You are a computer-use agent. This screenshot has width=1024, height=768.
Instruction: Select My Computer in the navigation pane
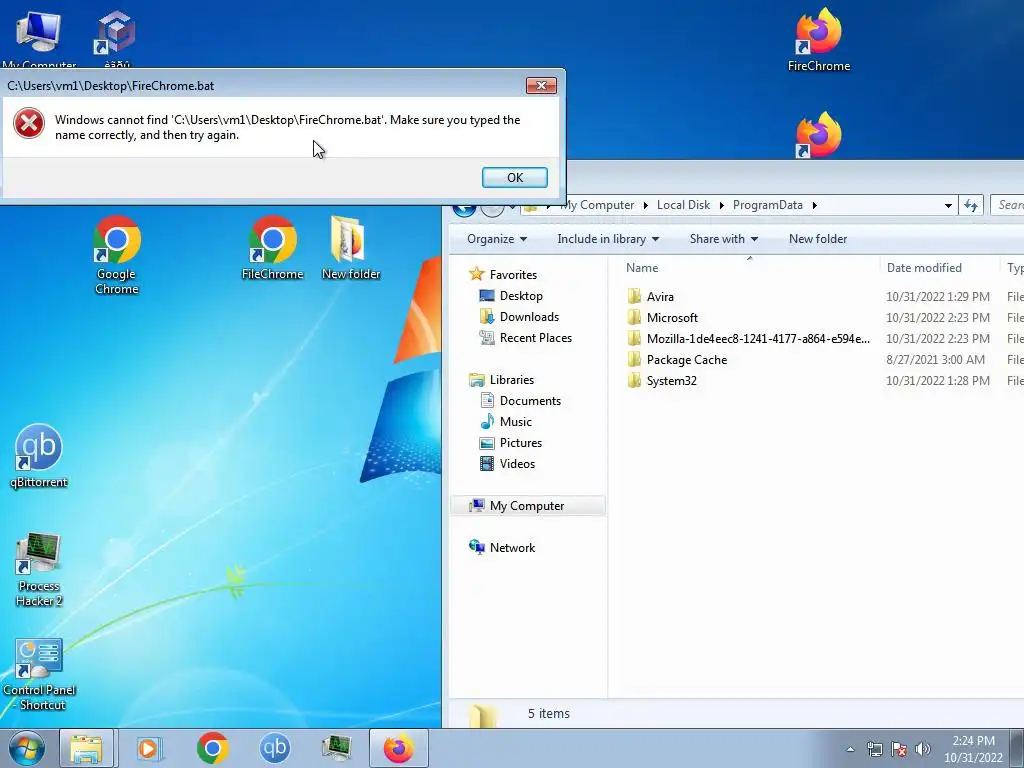pos(528,505)
